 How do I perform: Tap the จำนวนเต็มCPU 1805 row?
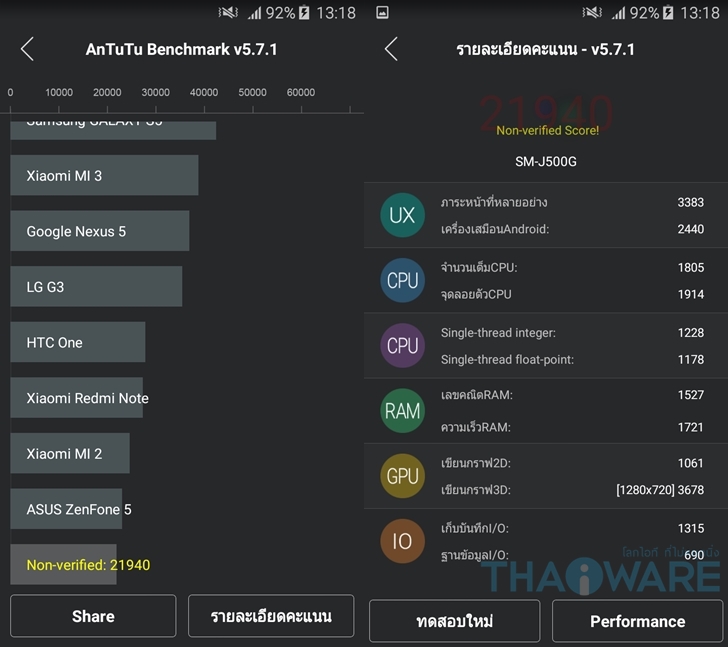(x=572, y=267)
